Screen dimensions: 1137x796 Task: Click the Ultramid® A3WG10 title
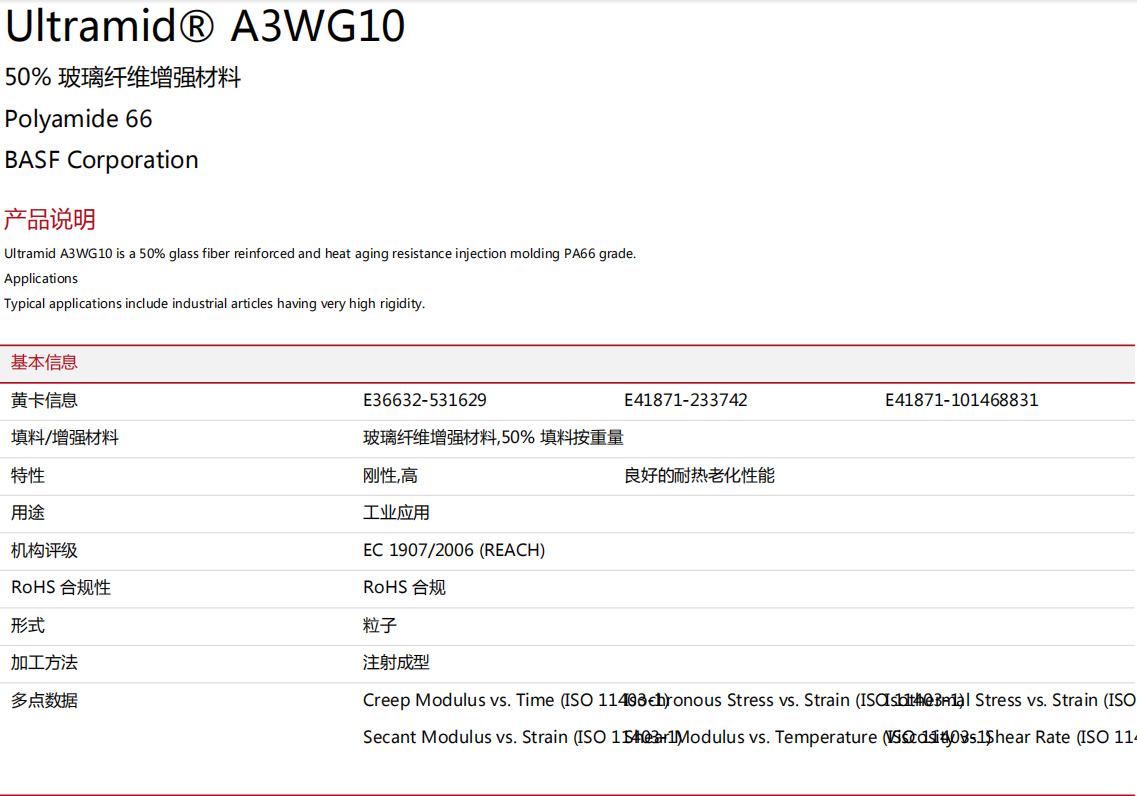(x=205, y=26)
